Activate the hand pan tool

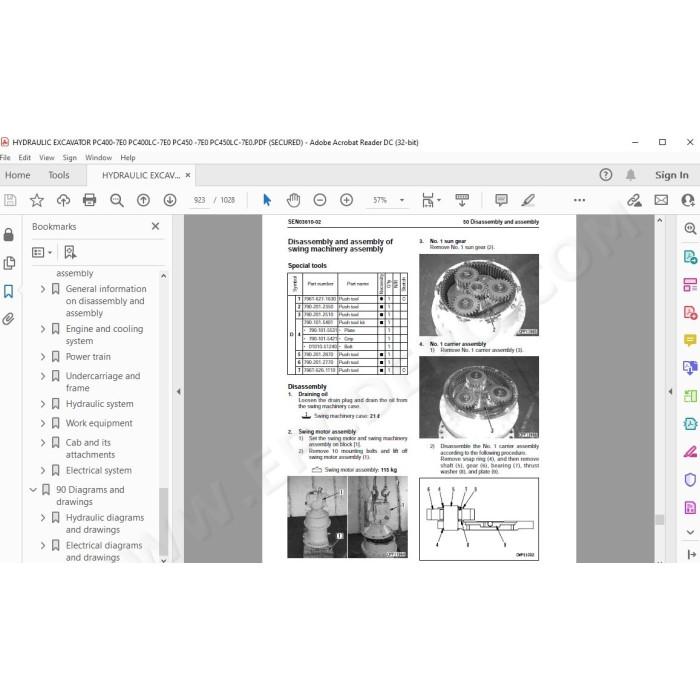[293, 200]
